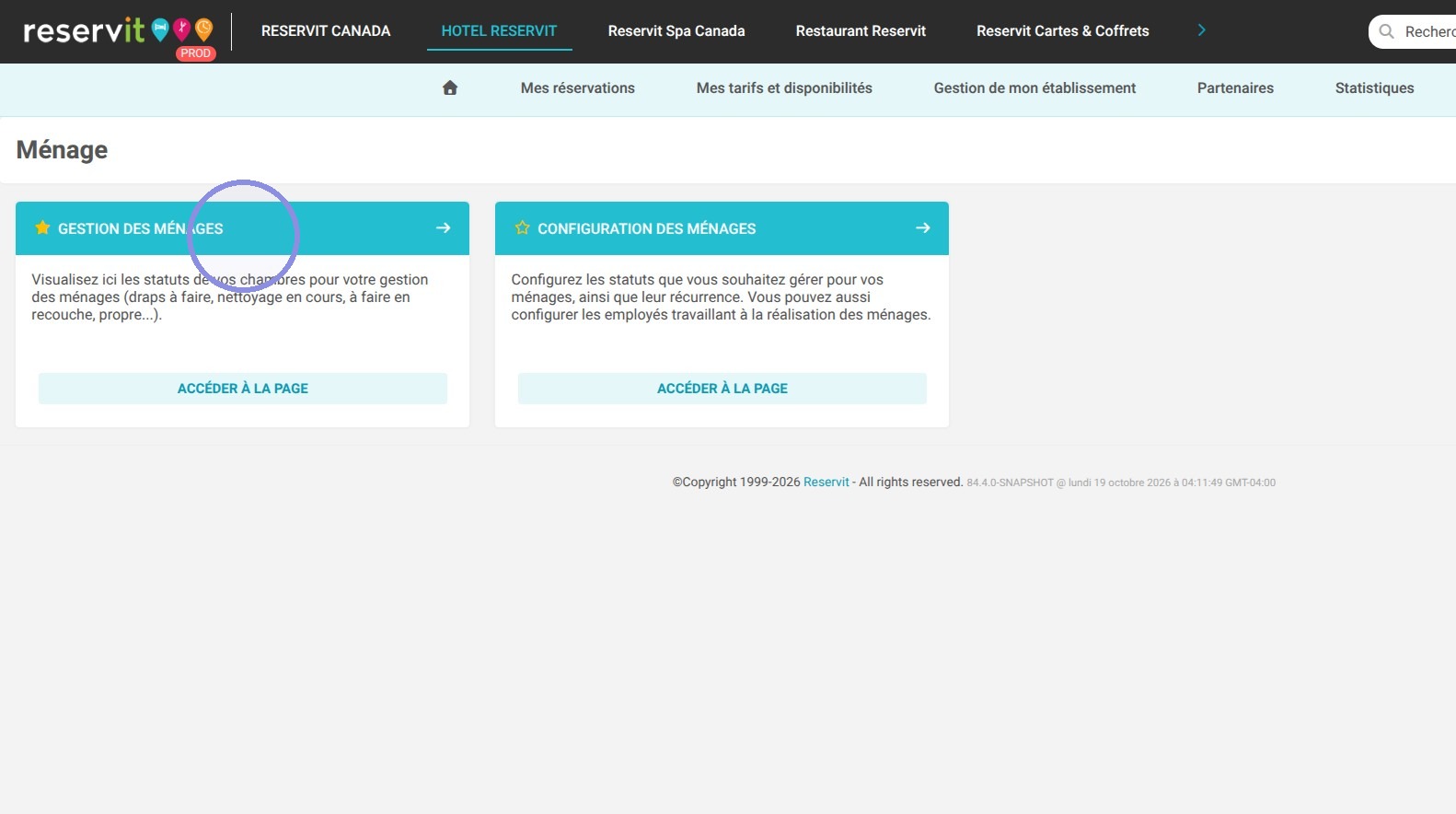Click the arrow on Configuration des ménages card

[x=923, y=227]
